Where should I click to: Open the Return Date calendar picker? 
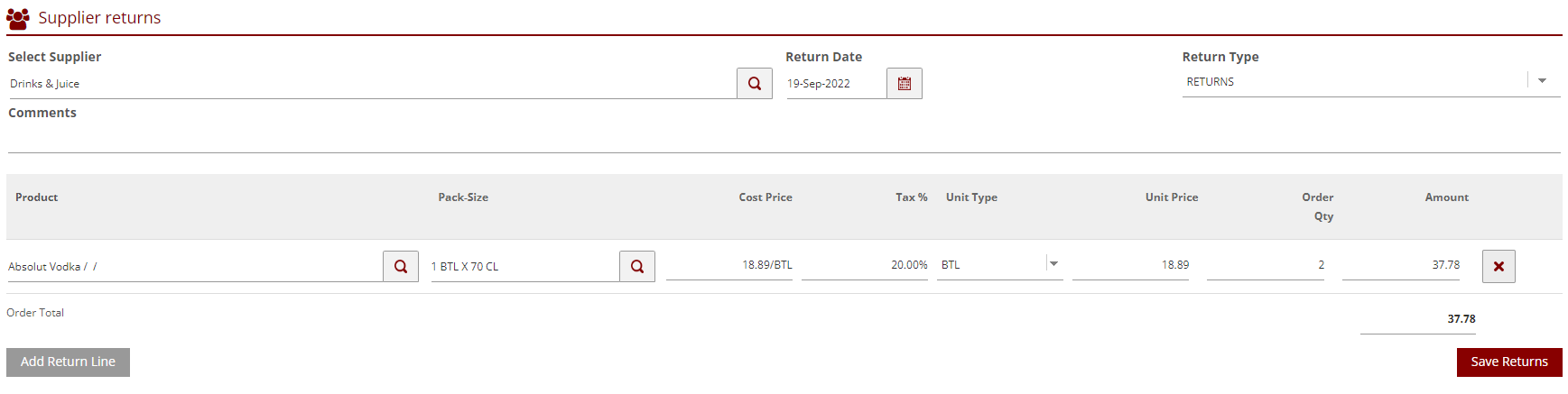click(904, 84)
